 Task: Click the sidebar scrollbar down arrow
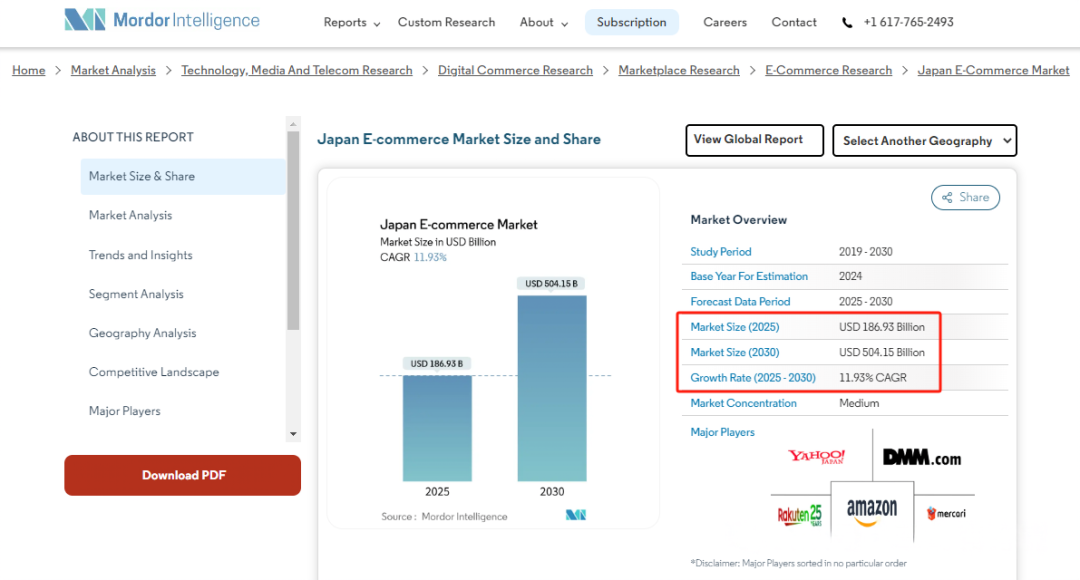click(x=293, y=434)
